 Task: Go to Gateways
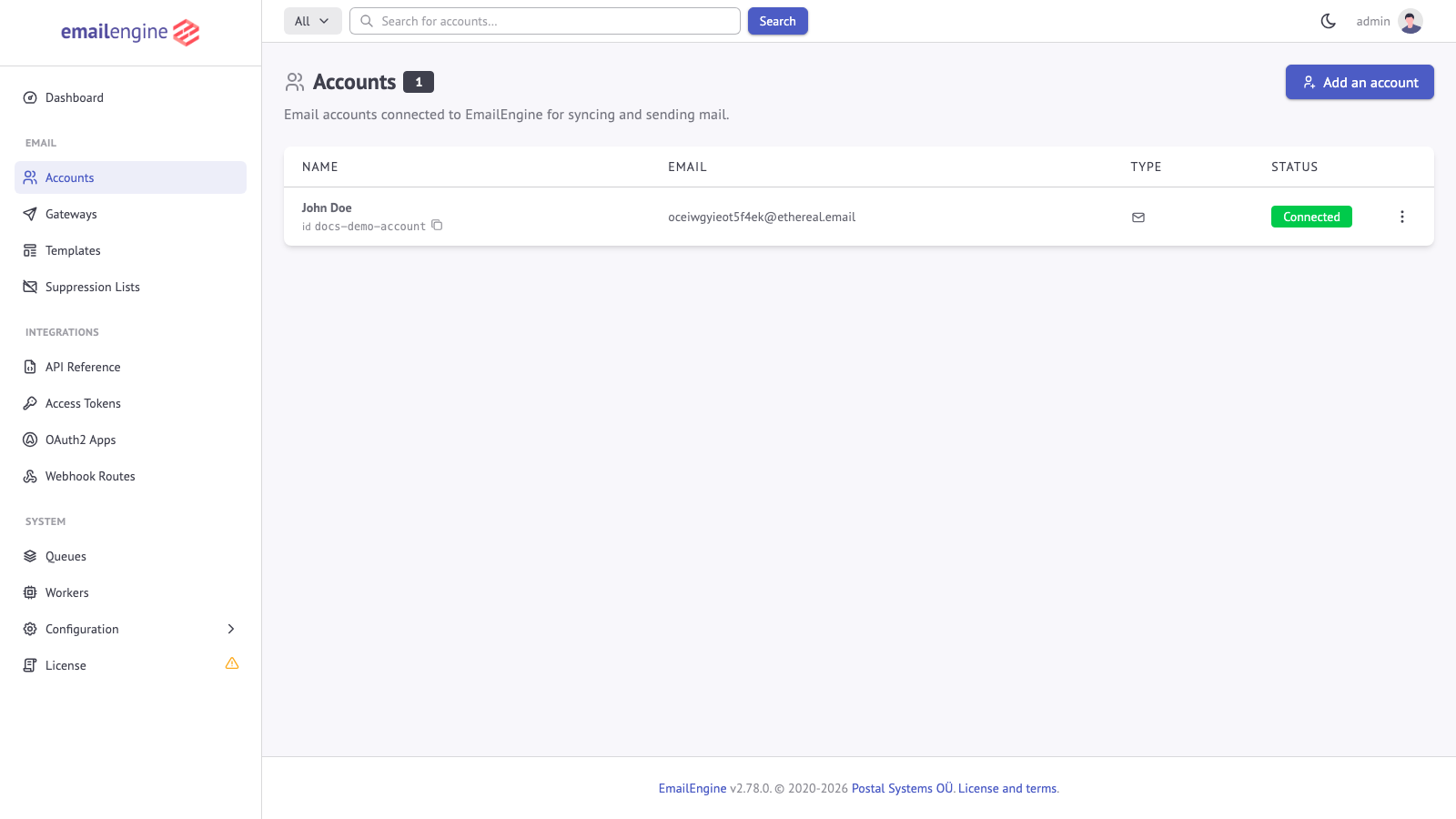click(x=130, y=214)
